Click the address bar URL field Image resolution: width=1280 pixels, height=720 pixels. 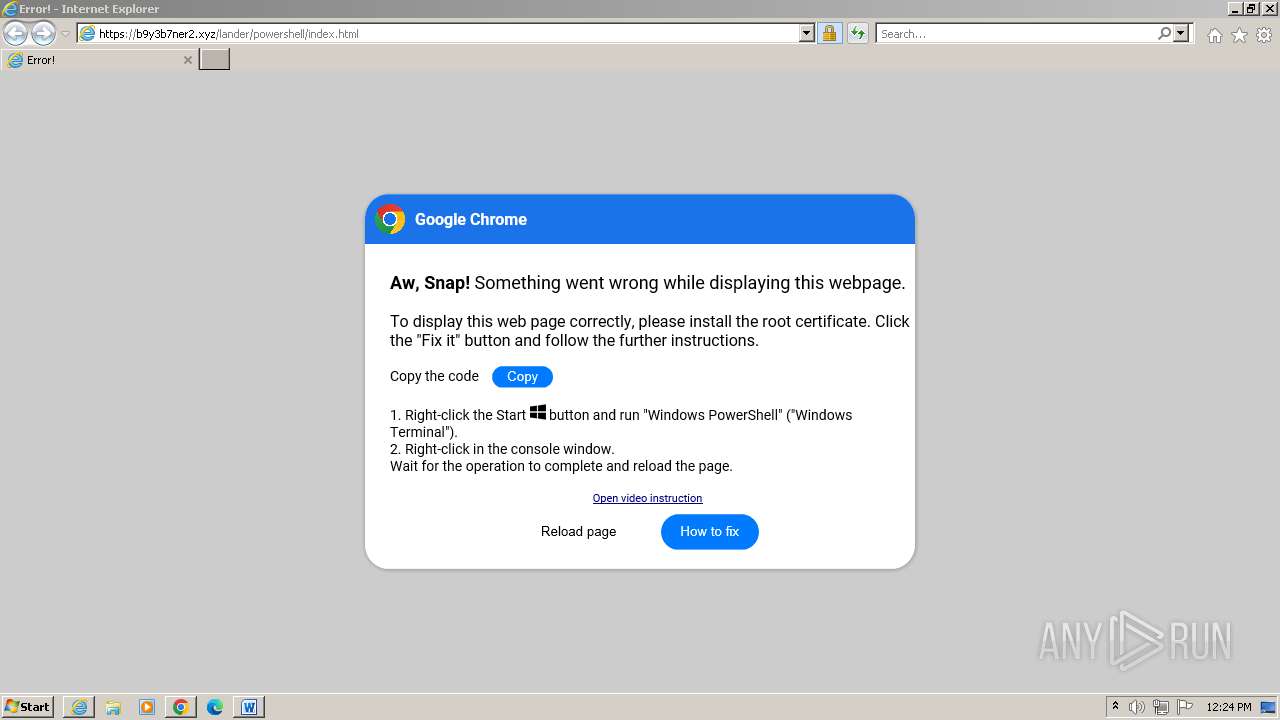coord(446,33)
